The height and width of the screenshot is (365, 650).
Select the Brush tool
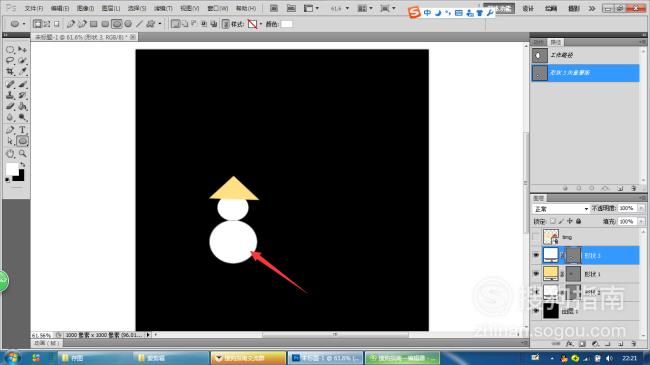pos(22,85)
